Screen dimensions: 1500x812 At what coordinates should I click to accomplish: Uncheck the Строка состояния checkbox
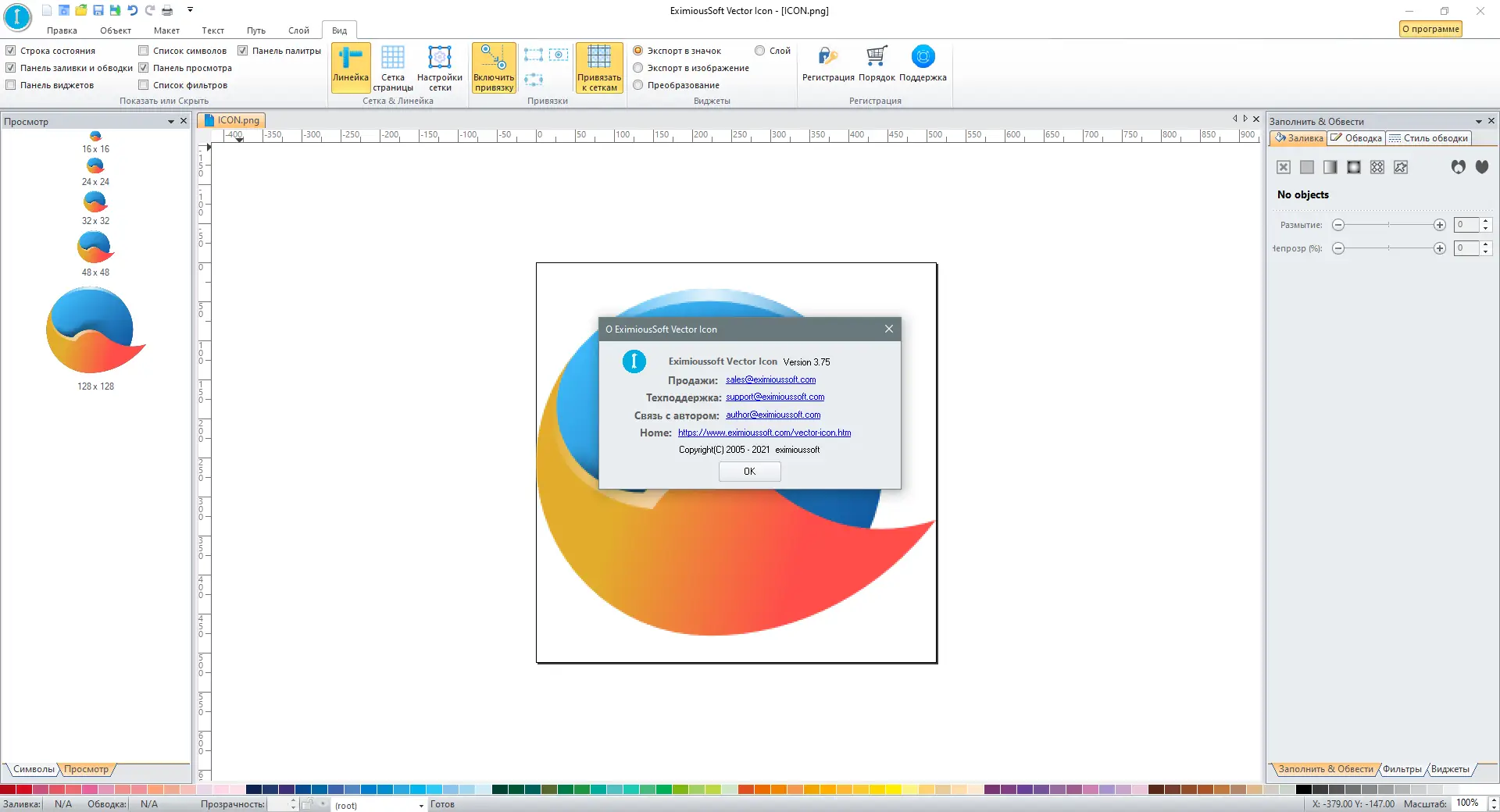click(11, 51)
